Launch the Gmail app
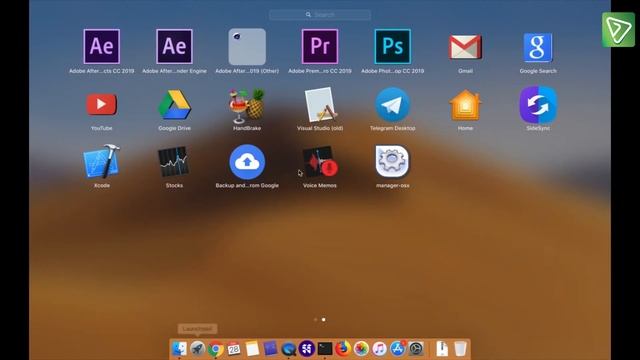This screenshot has height=360, width=640. (465, 47)
